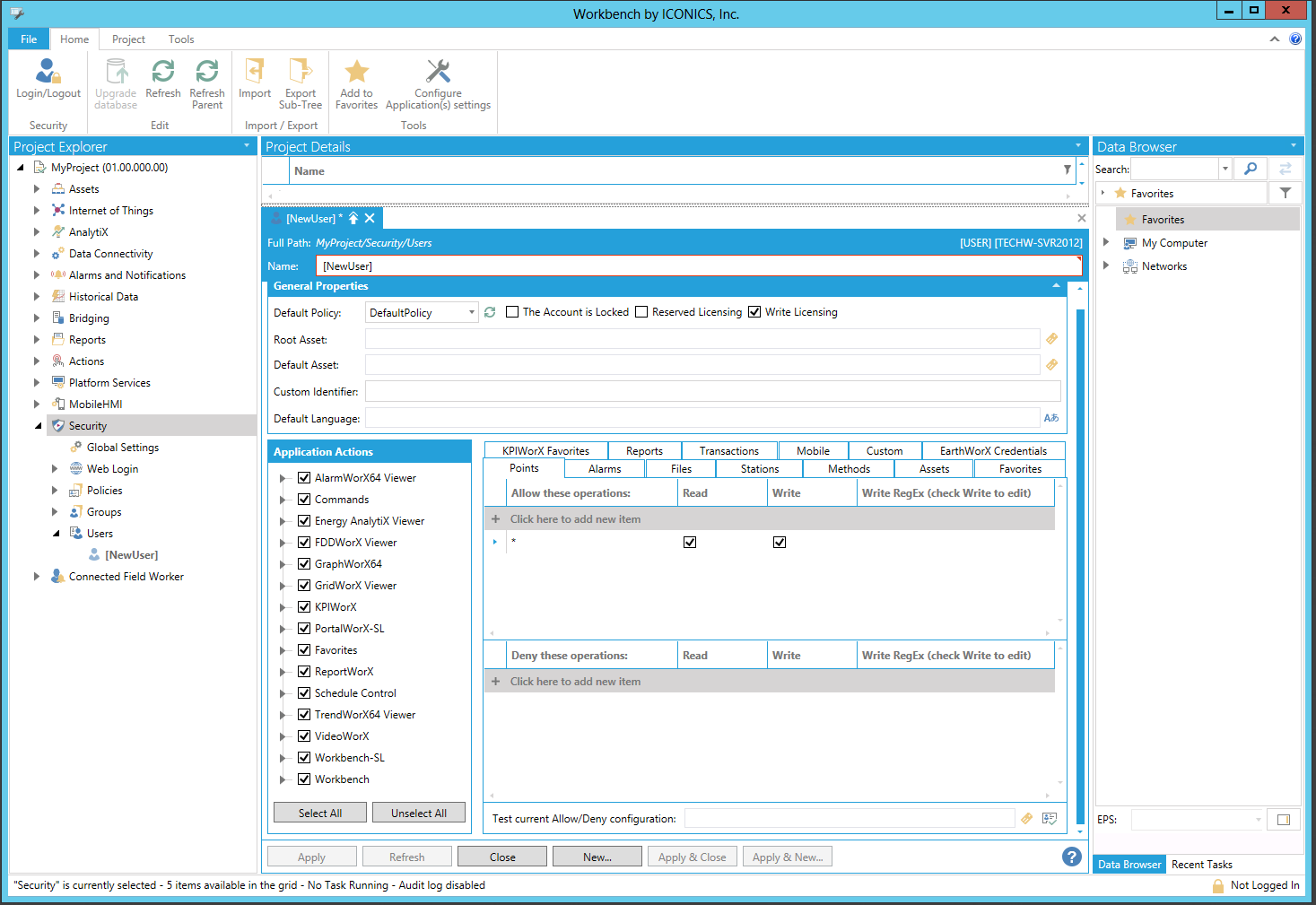Toggle the Reserved Licensing checkbox

coord(641,312)
